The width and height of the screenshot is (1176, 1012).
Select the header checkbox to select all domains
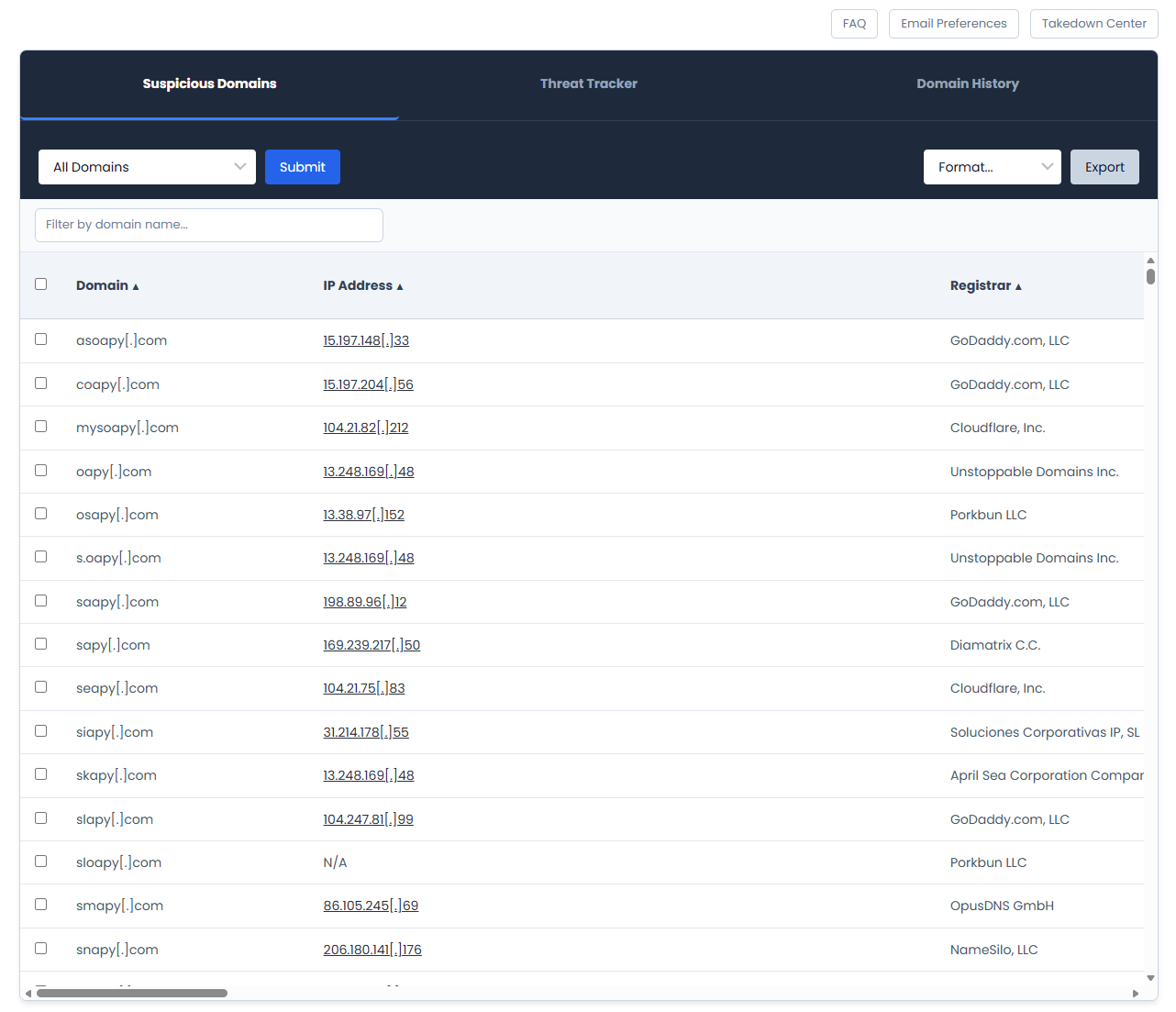click(40, 284)
